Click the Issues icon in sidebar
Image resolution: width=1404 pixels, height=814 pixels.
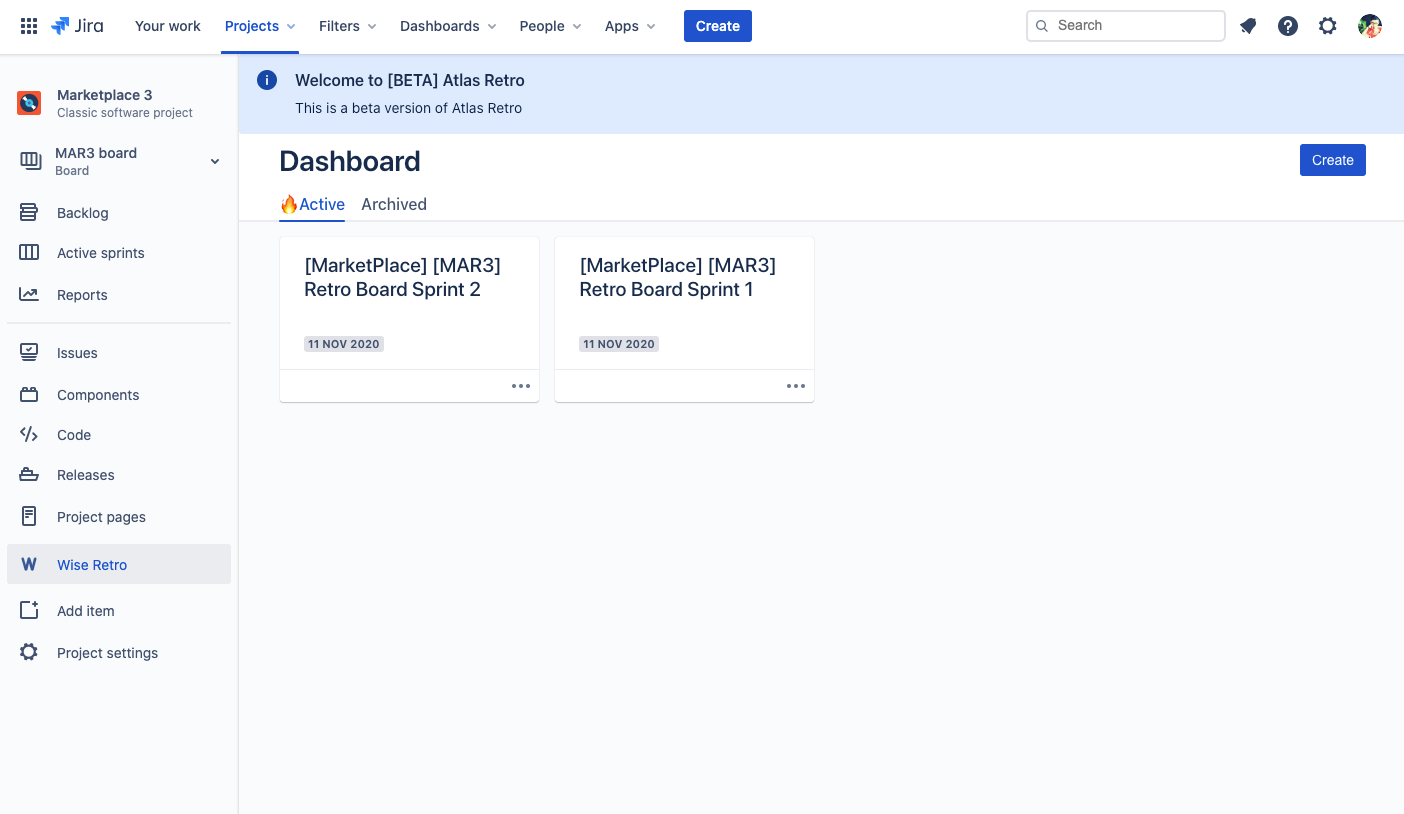pyautogui.click(x=29, y=352)
